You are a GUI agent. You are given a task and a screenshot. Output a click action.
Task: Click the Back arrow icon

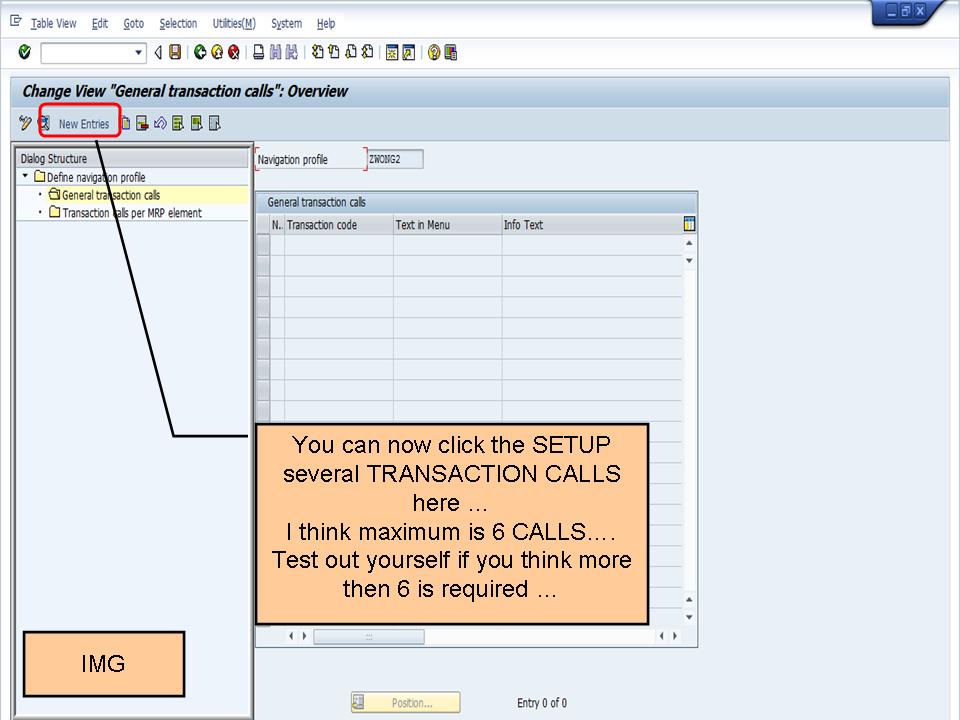point(199,52)
